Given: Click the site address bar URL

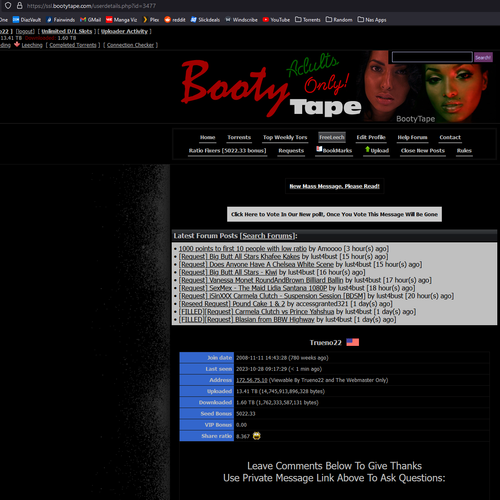Looking at the screenshot, I should click(91, 6).
